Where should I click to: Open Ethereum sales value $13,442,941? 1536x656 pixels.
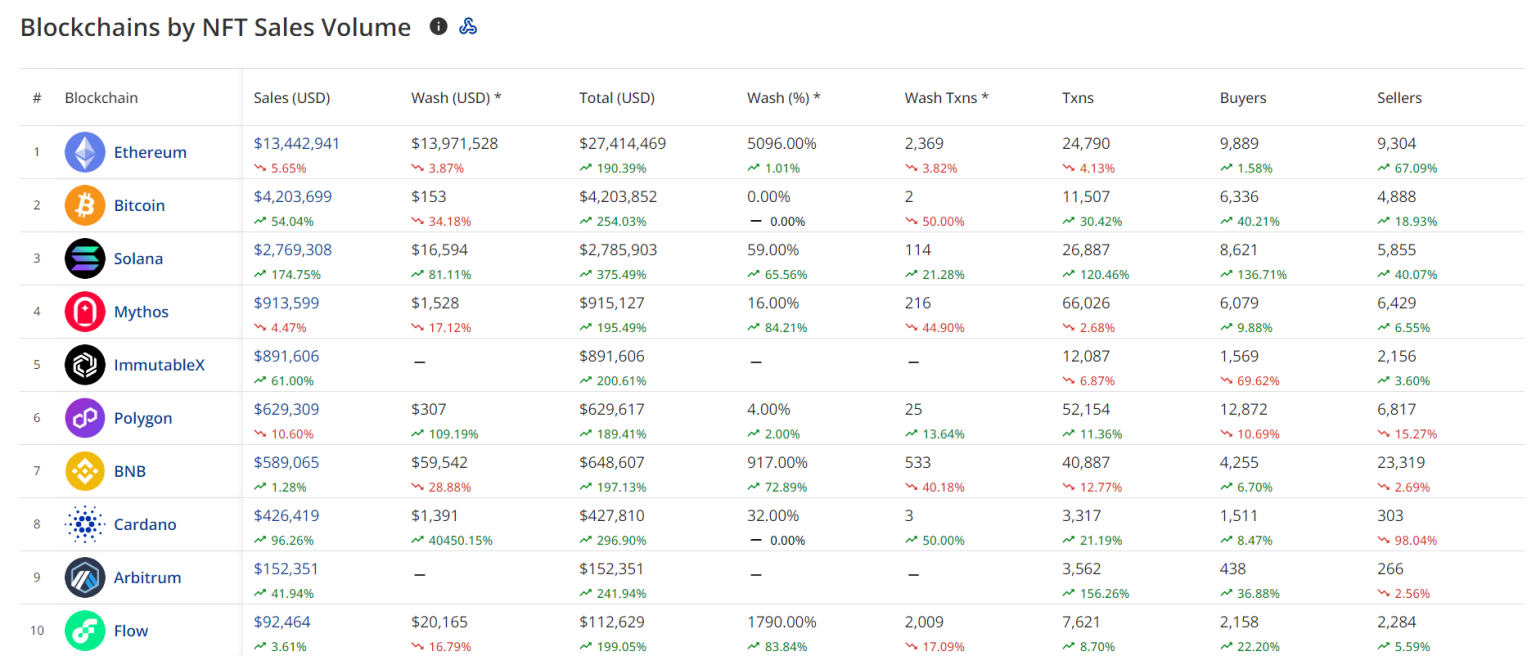[x=297, y=144]
